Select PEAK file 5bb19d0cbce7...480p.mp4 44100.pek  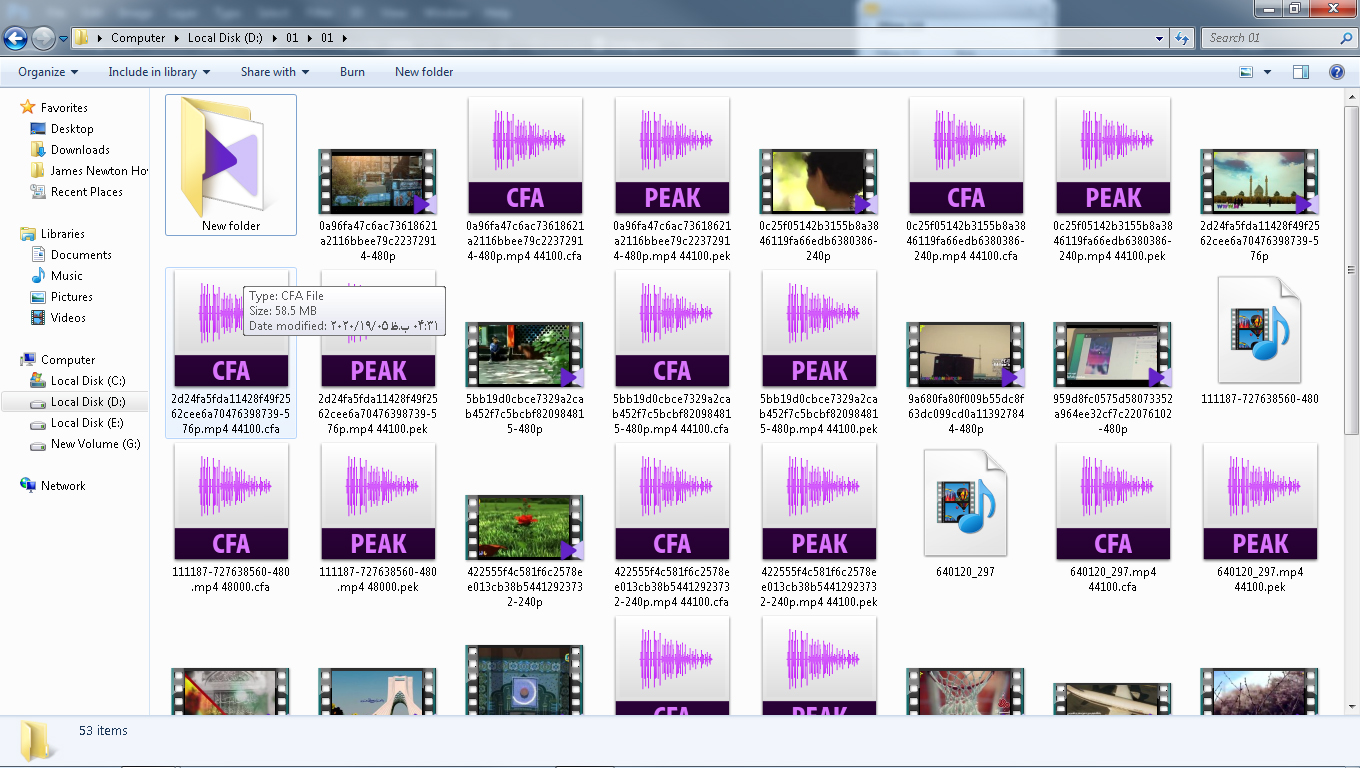[x=819, y=329]
